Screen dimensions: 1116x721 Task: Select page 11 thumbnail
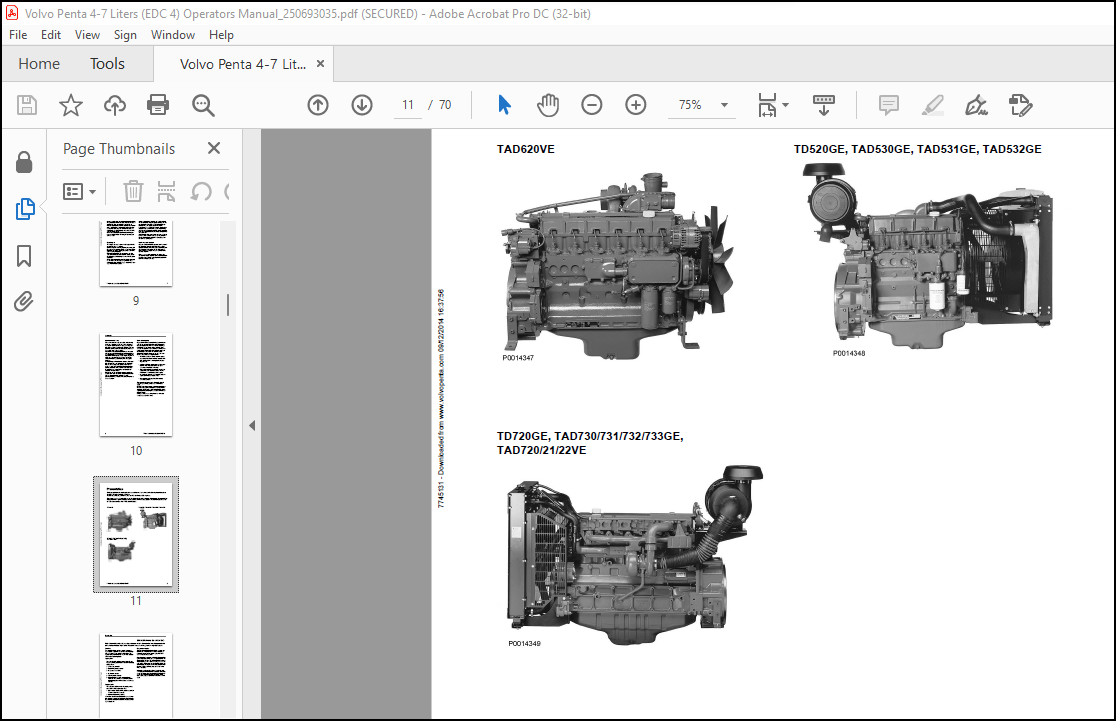(x=136, y=535)
